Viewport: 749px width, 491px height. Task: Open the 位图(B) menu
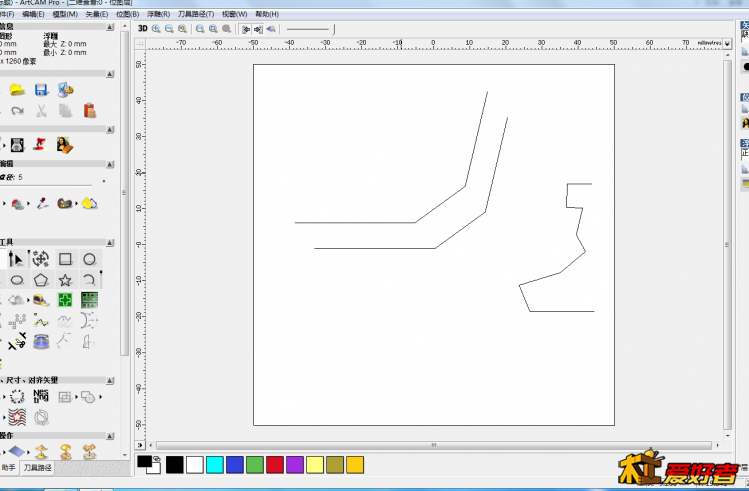[x=128, y=14]
